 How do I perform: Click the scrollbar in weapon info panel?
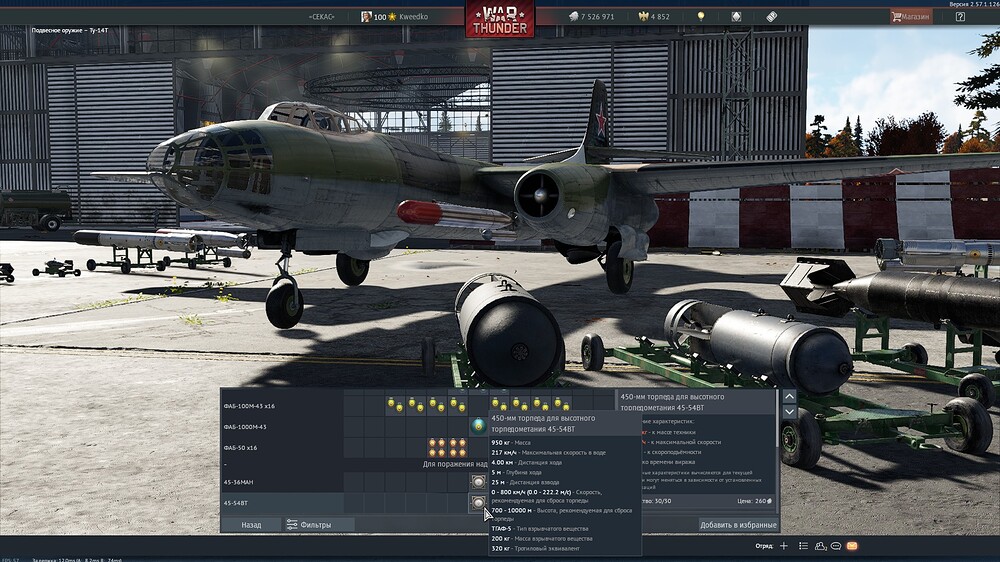coord(777,418)
